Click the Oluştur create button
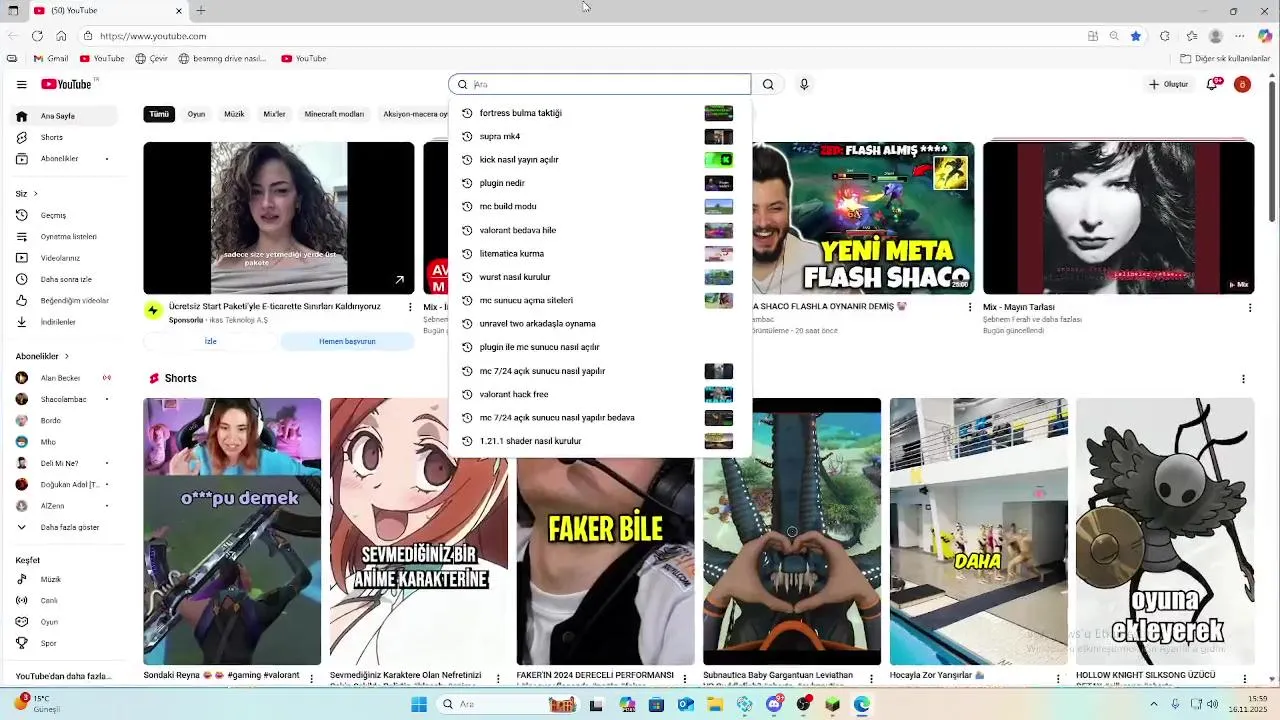 (1168, 84)
